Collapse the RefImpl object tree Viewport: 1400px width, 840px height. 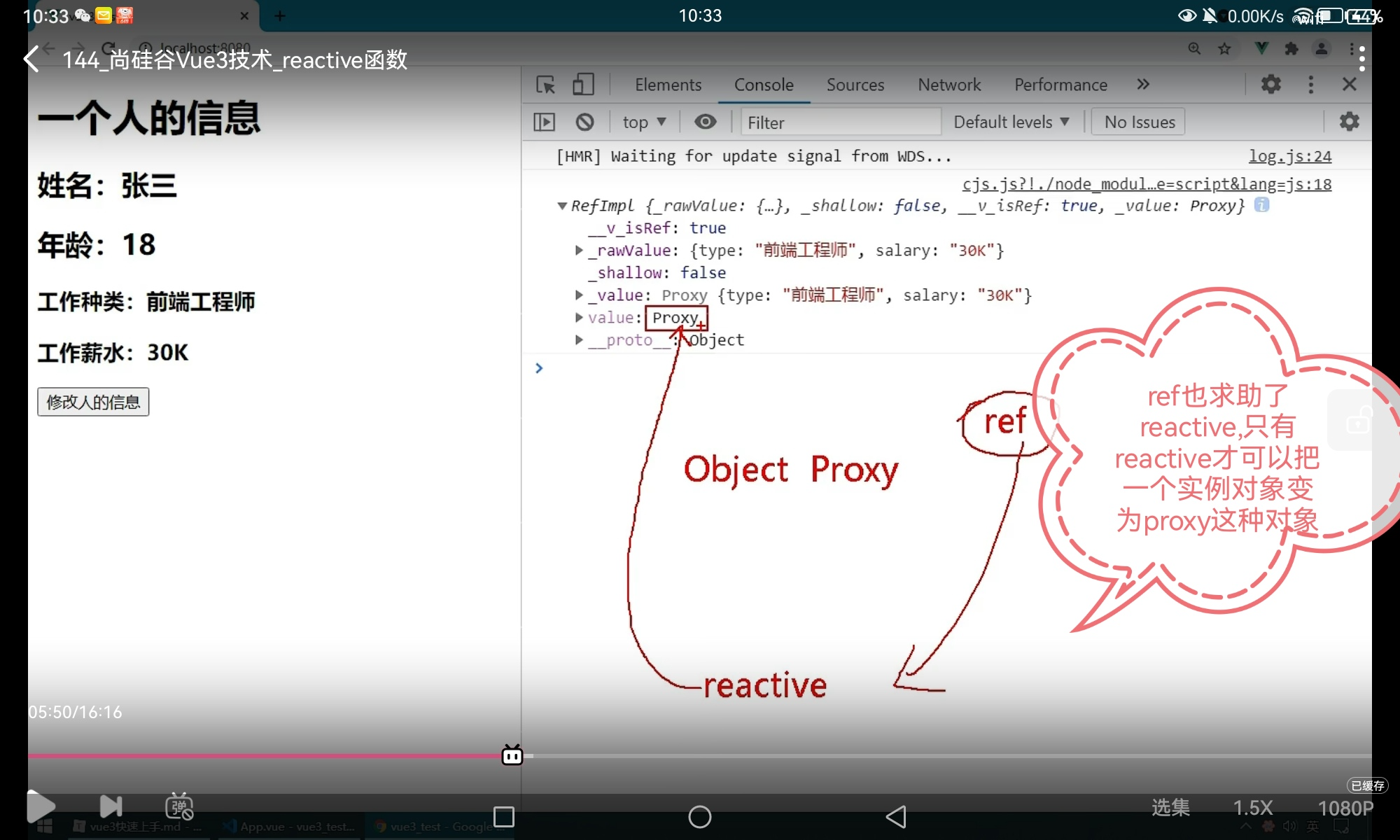pyautogui.click(x=561, y=206)
